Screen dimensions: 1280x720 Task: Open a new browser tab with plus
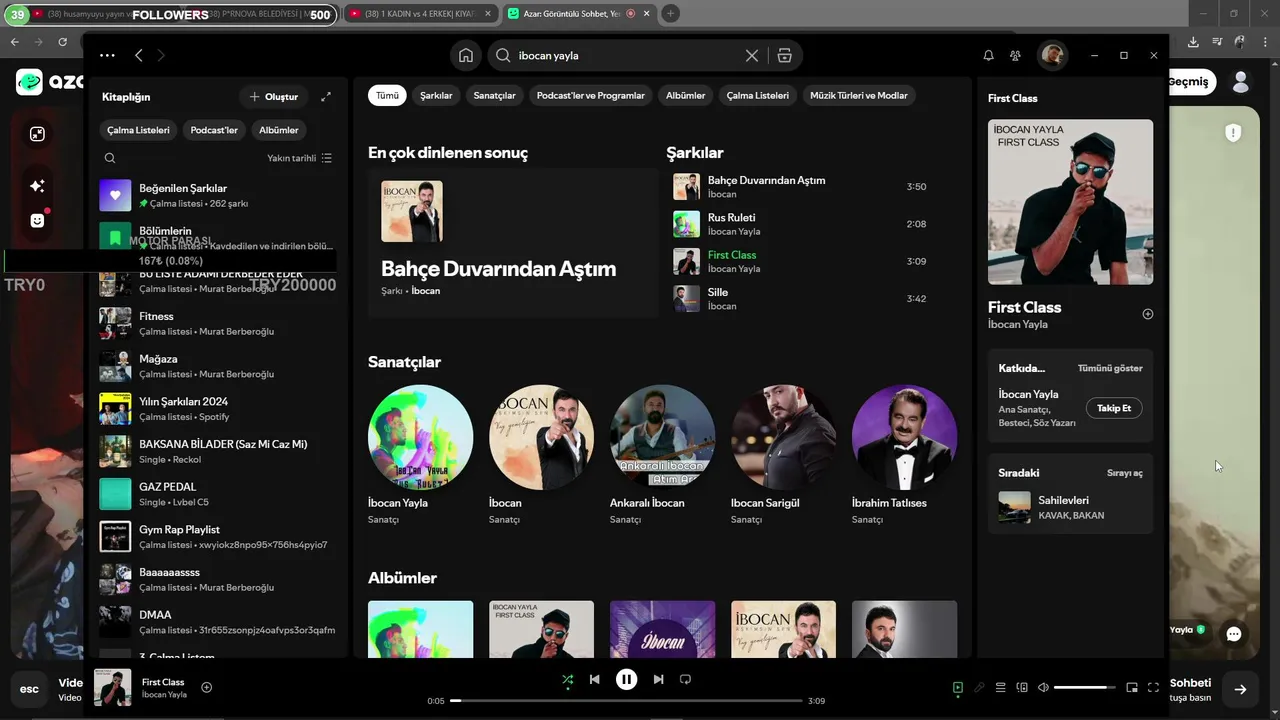(670, 14)
